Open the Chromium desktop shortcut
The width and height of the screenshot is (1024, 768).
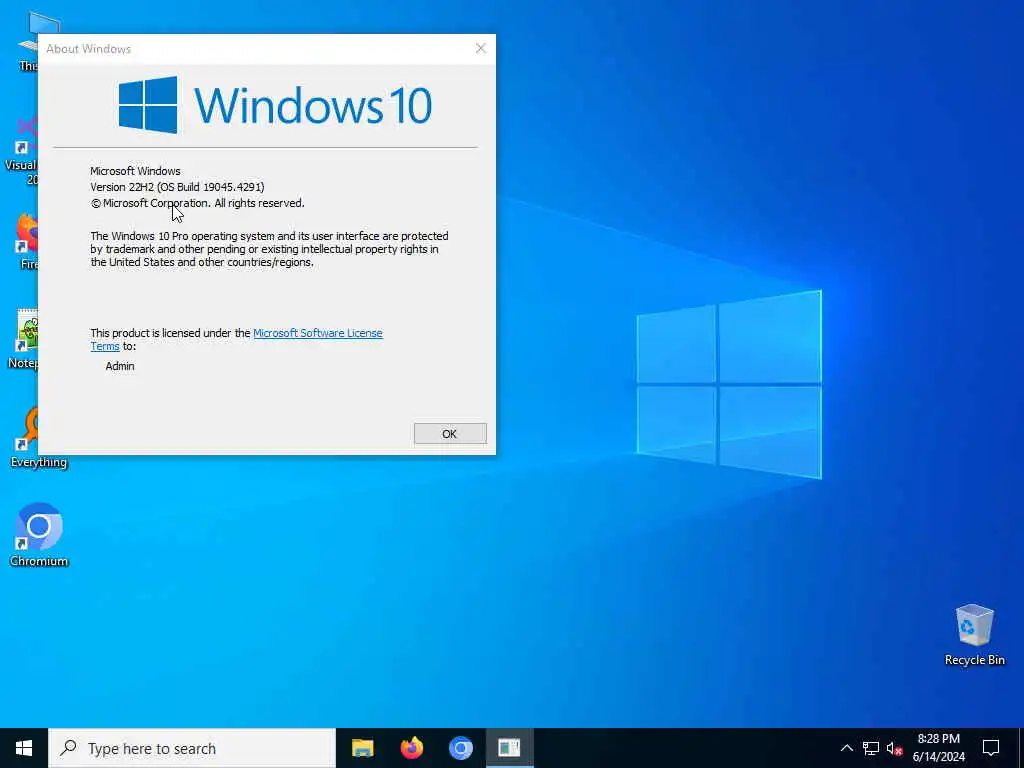pos(39,534)
